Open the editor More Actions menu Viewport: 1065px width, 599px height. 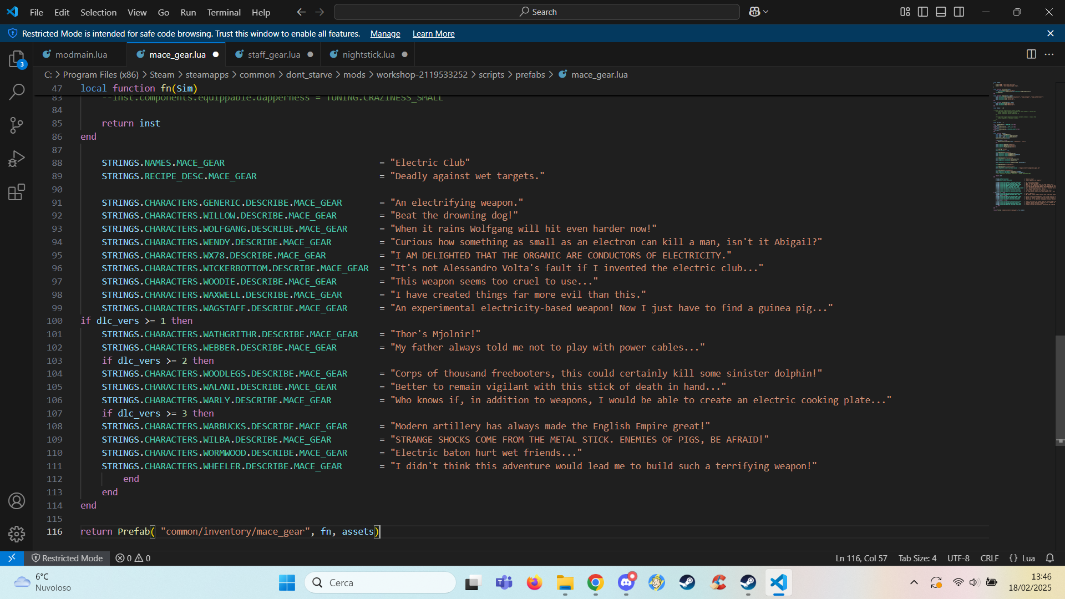tap(1047, 54)
